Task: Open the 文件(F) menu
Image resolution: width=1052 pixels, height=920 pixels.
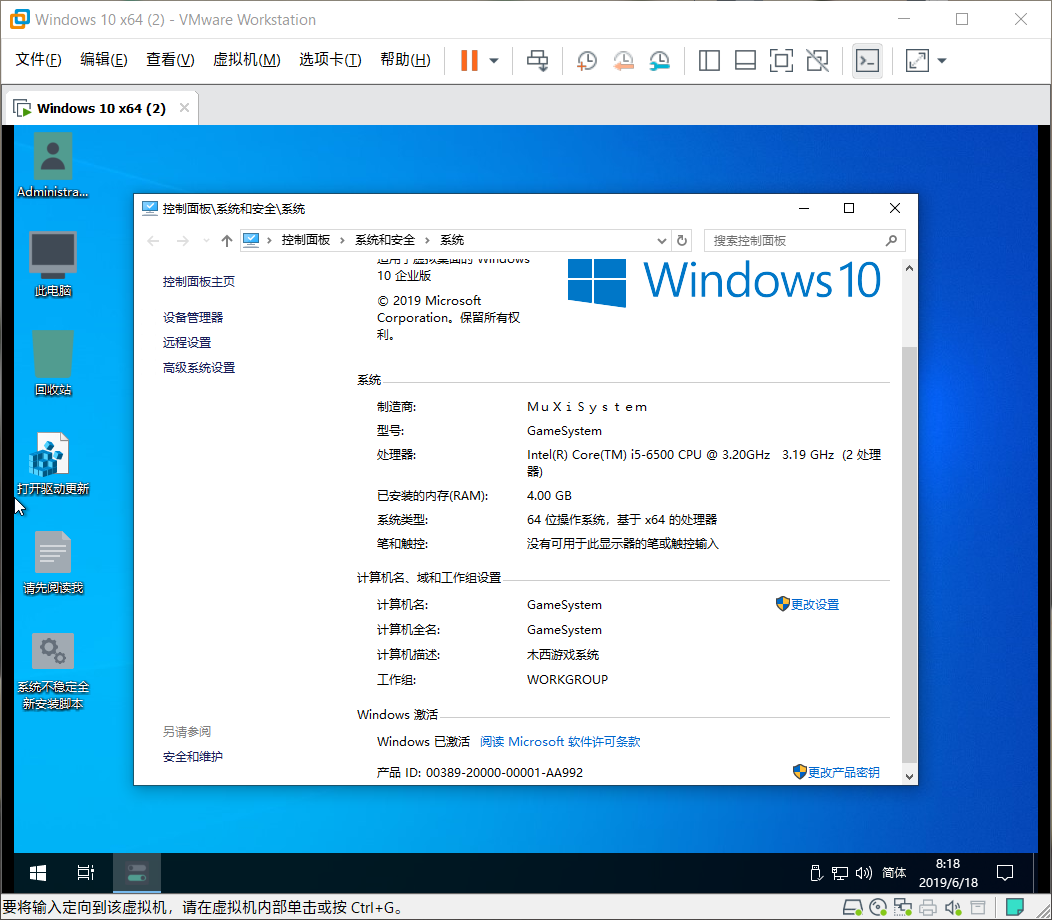Action: tap(38, 60)
